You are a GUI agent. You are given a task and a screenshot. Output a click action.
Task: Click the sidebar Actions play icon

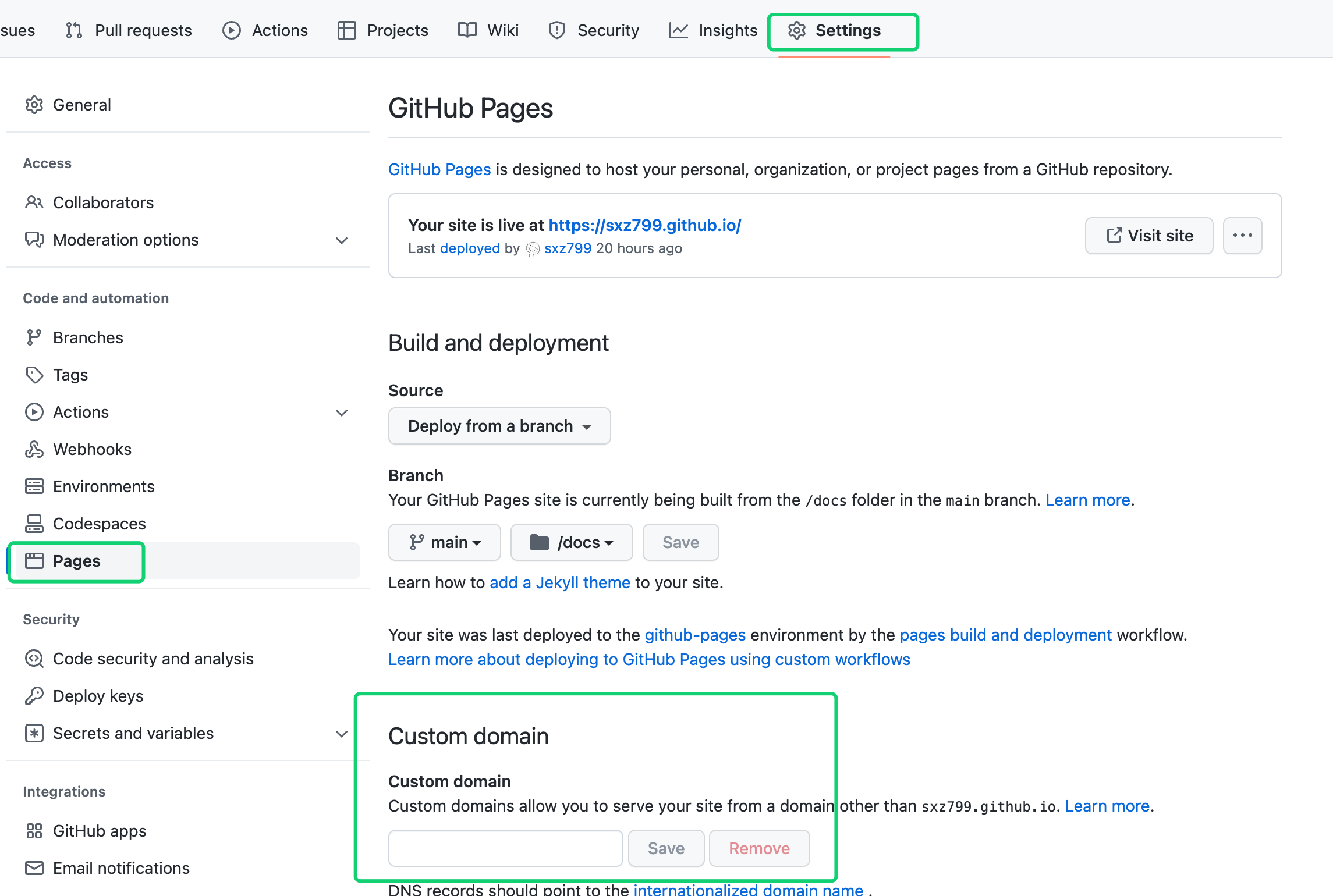click(x=34, y=412)
